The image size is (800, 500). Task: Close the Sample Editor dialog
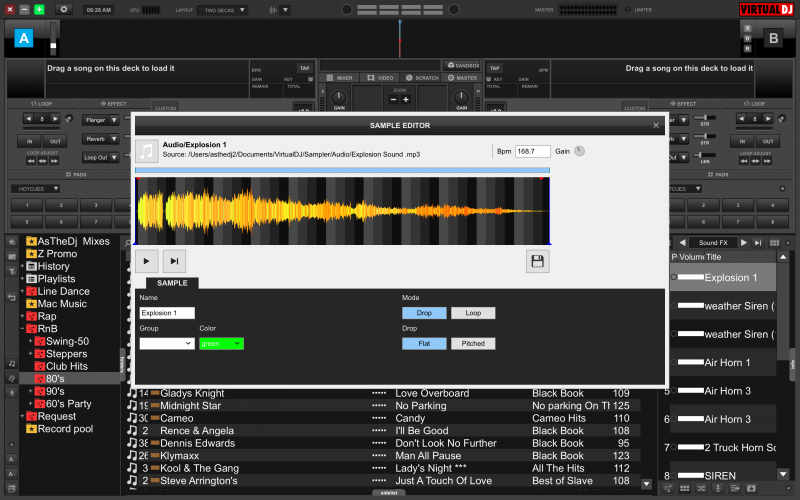656,125
